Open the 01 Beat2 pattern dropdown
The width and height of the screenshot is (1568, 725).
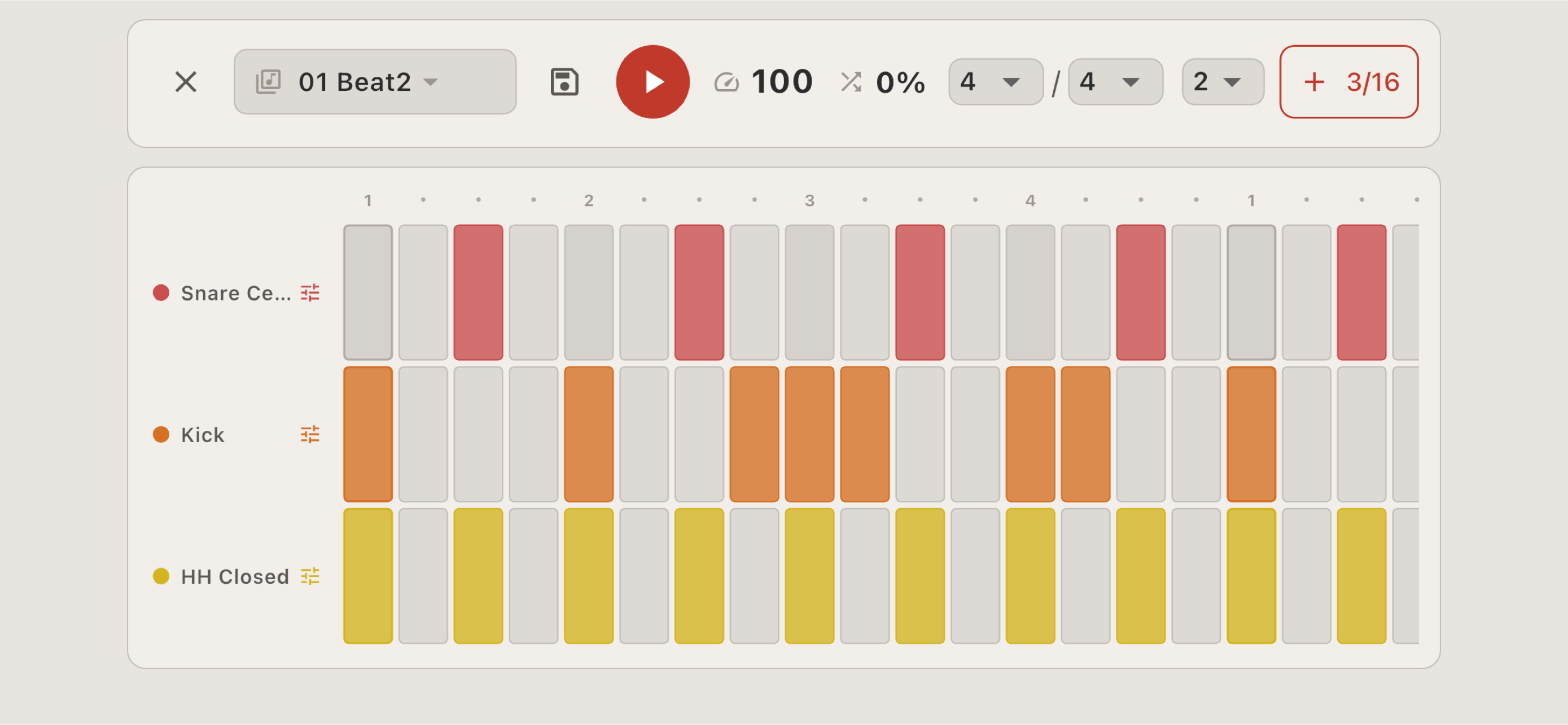point(375,81)
